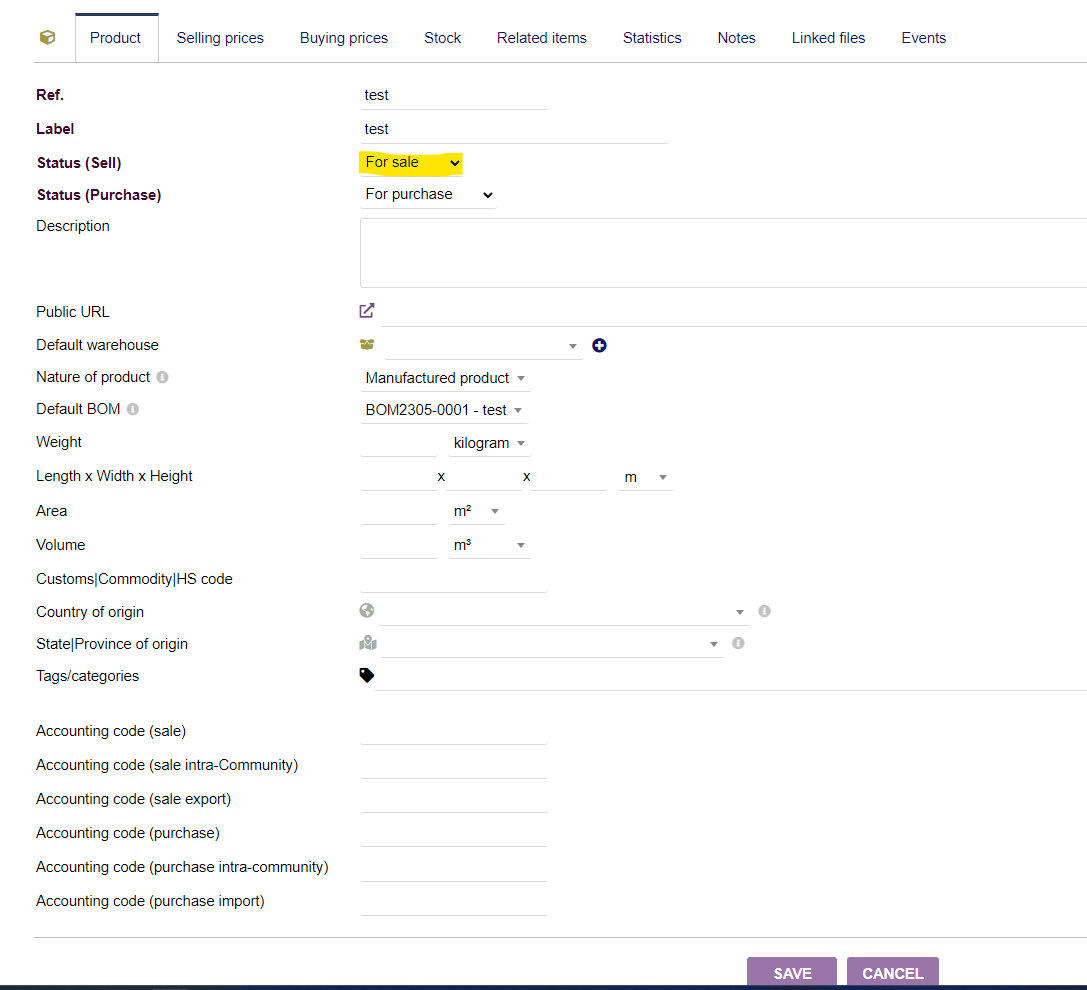Change the m³ volume unit dropdown
This screenshot has width=1087, height=990.
489,545
